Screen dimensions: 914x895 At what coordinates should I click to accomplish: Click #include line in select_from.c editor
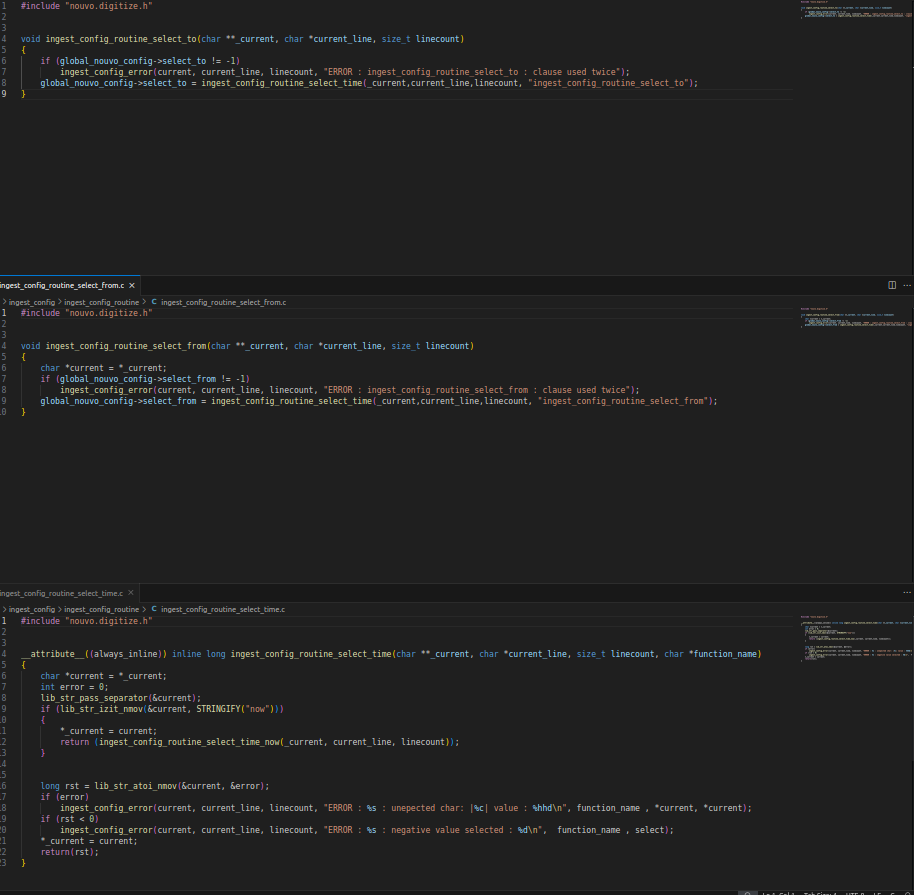(x=87, y=313)
